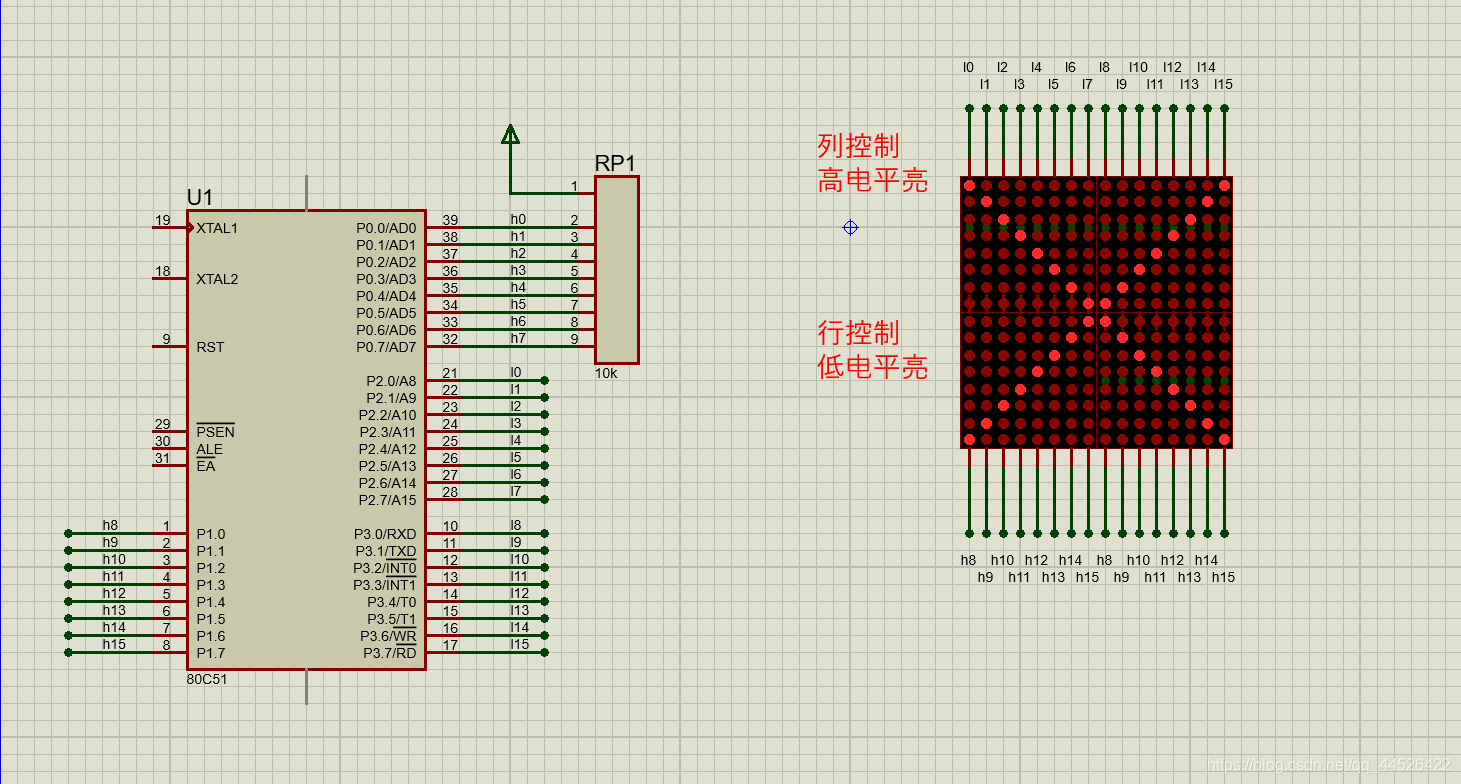Click the RP1 component reference label
Screen dimensions: 1461x784
(x=615, y=163)
